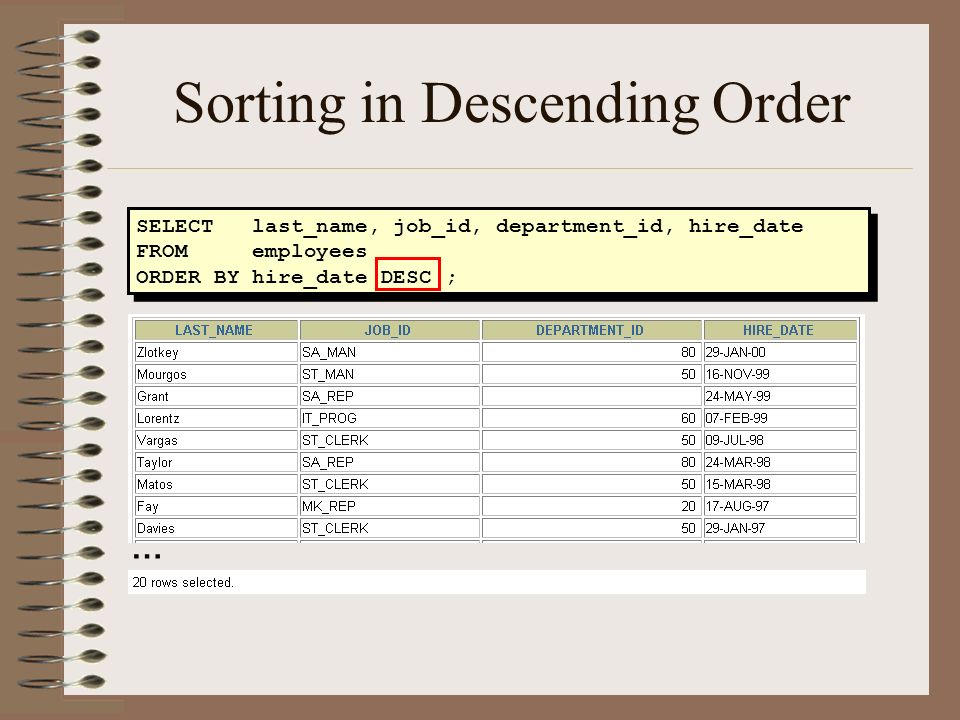Click the ST_MAN job cell
Screen dimensions: 960x720
389,374
